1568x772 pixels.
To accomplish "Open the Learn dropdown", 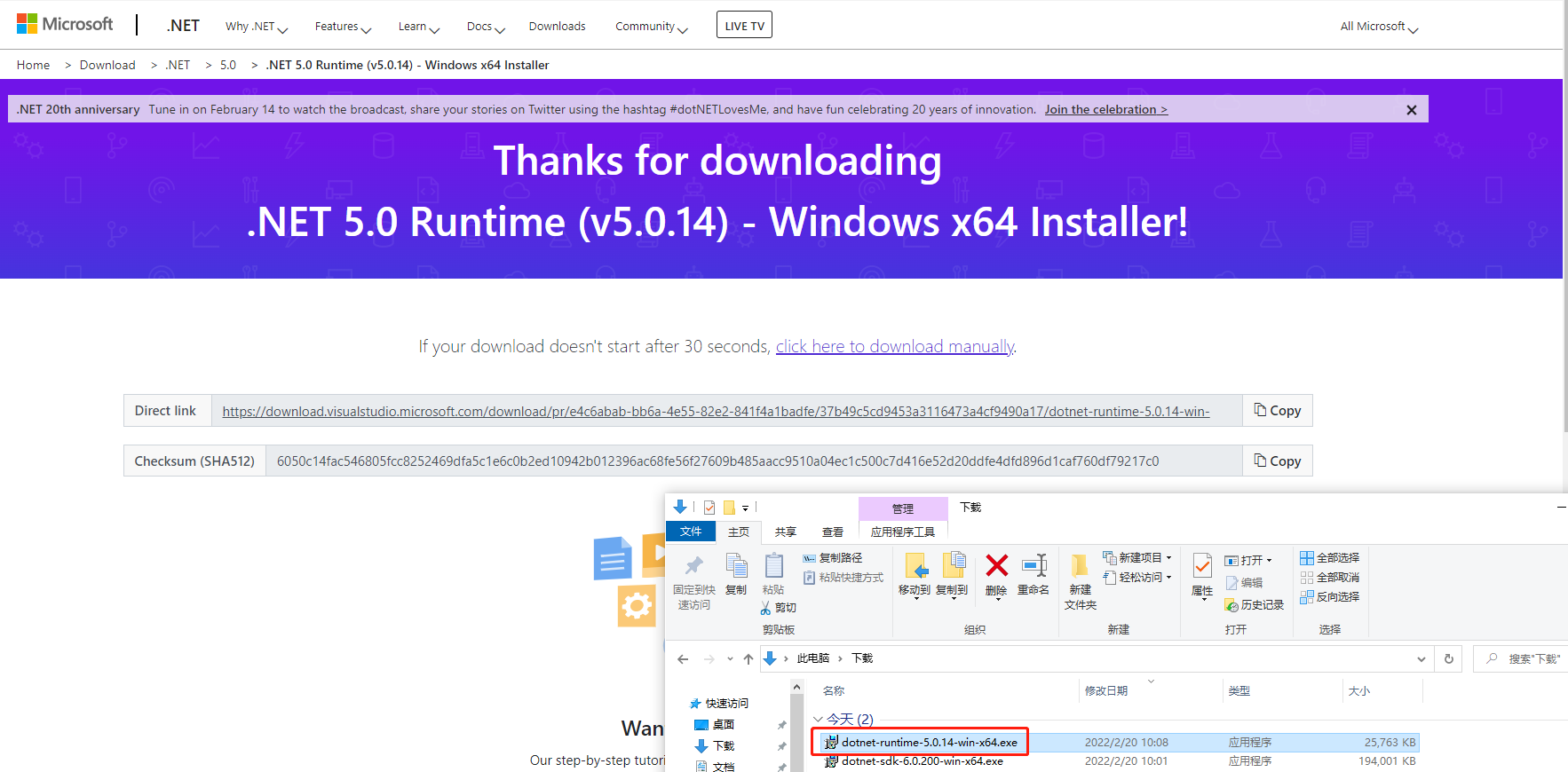I will coord(418,27).
